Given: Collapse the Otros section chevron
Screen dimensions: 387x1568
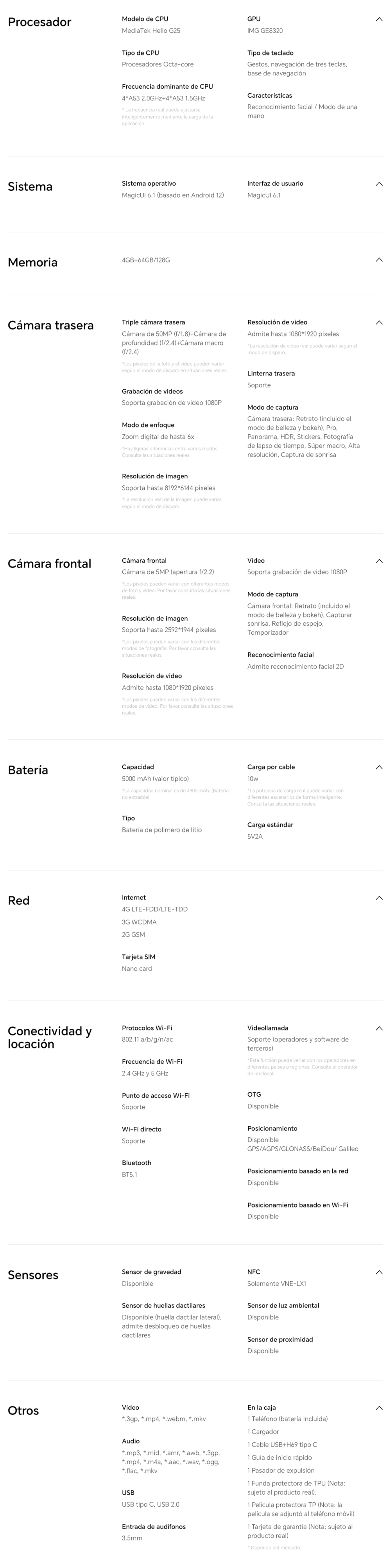Looking at the screenshot, I should pos(379,1408).
